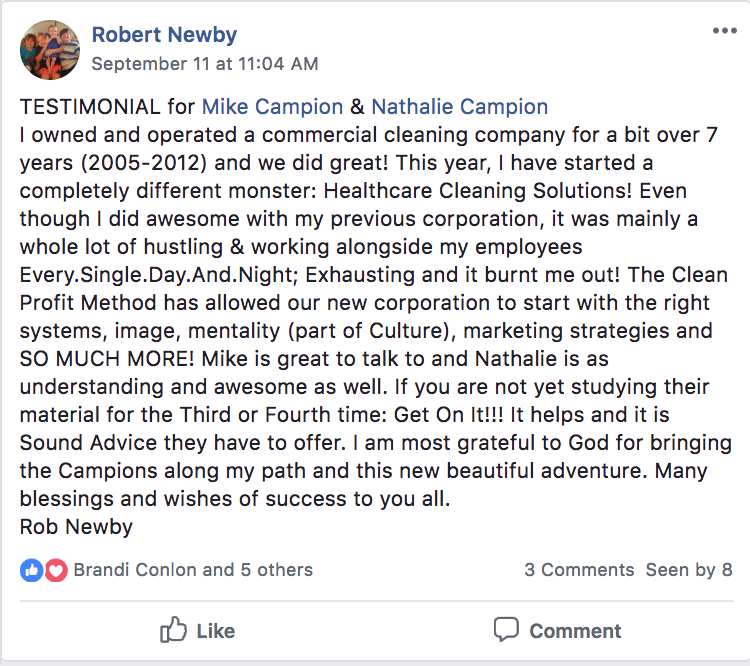Show the Seen by 8 list
The width and height of the screenshot is (750, 666).
click(689, 570)
